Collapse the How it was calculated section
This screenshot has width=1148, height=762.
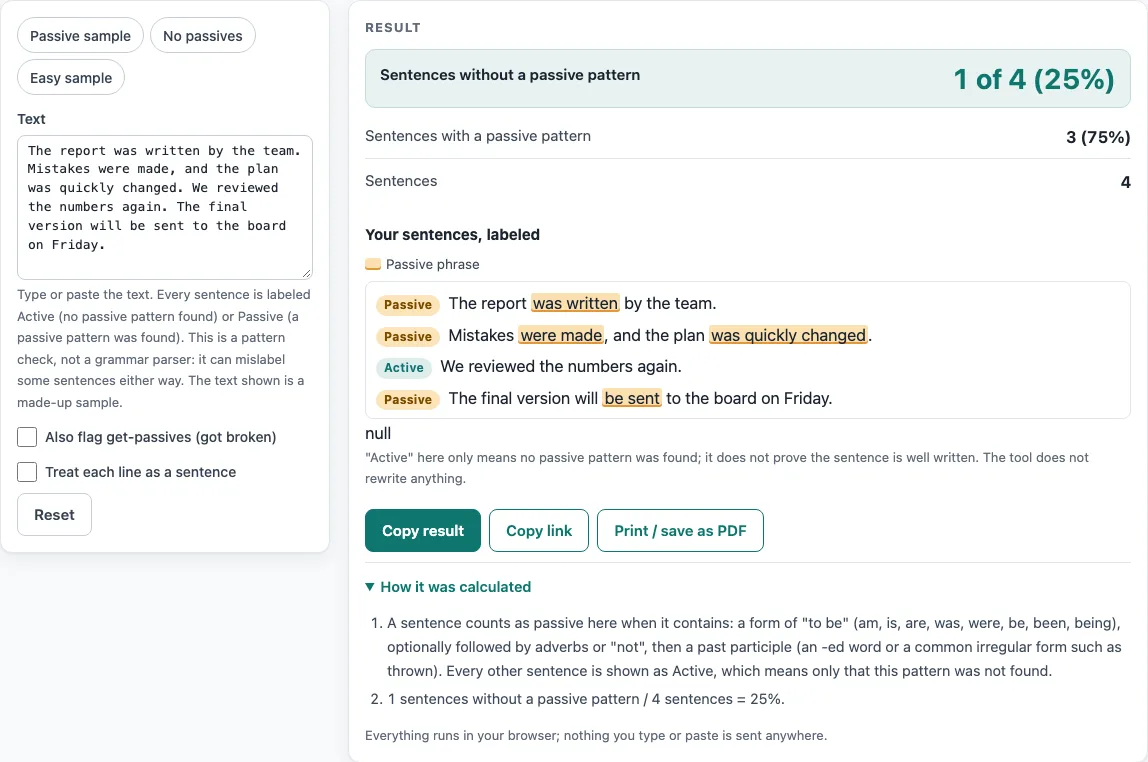click(x=448, y=587)
